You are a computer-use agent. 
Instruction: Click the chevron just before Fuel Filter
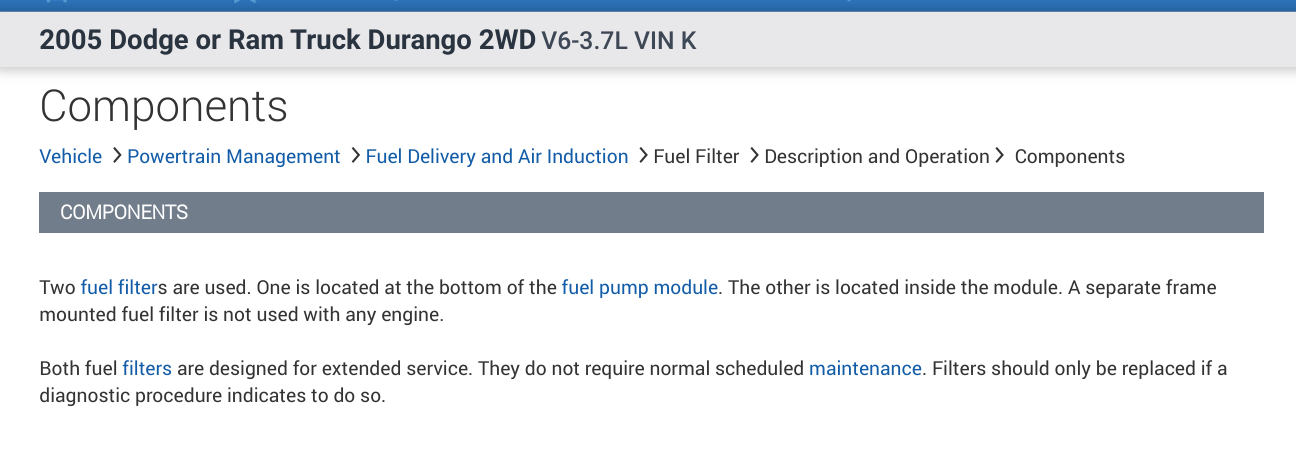tap(642, 156)
